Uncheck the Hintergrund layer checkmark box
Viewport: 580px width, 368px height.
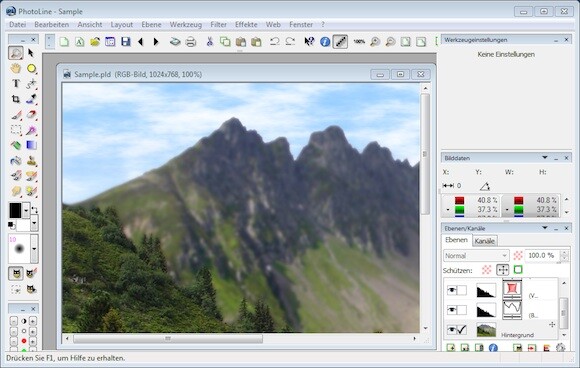(x=462, y=329)
